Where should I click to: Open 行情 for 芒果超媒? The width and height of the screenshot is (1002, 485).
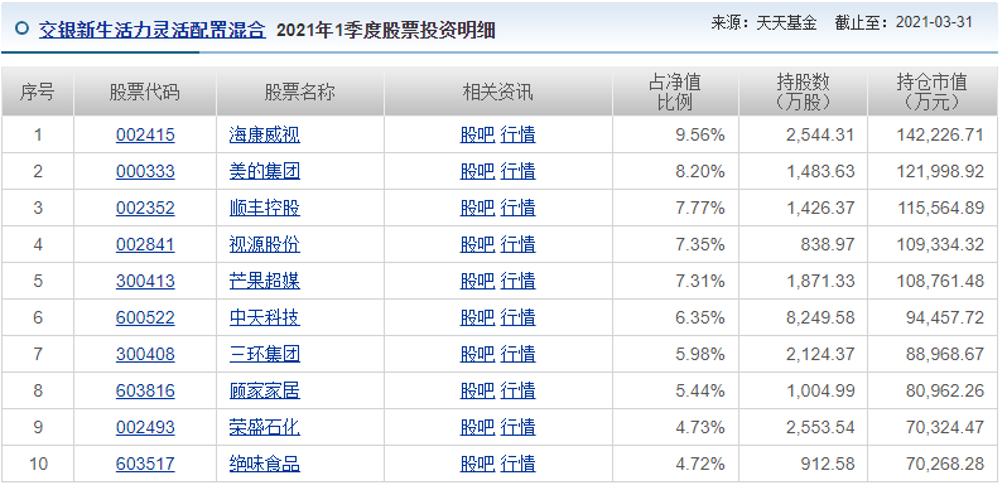(x=518, y=281)
